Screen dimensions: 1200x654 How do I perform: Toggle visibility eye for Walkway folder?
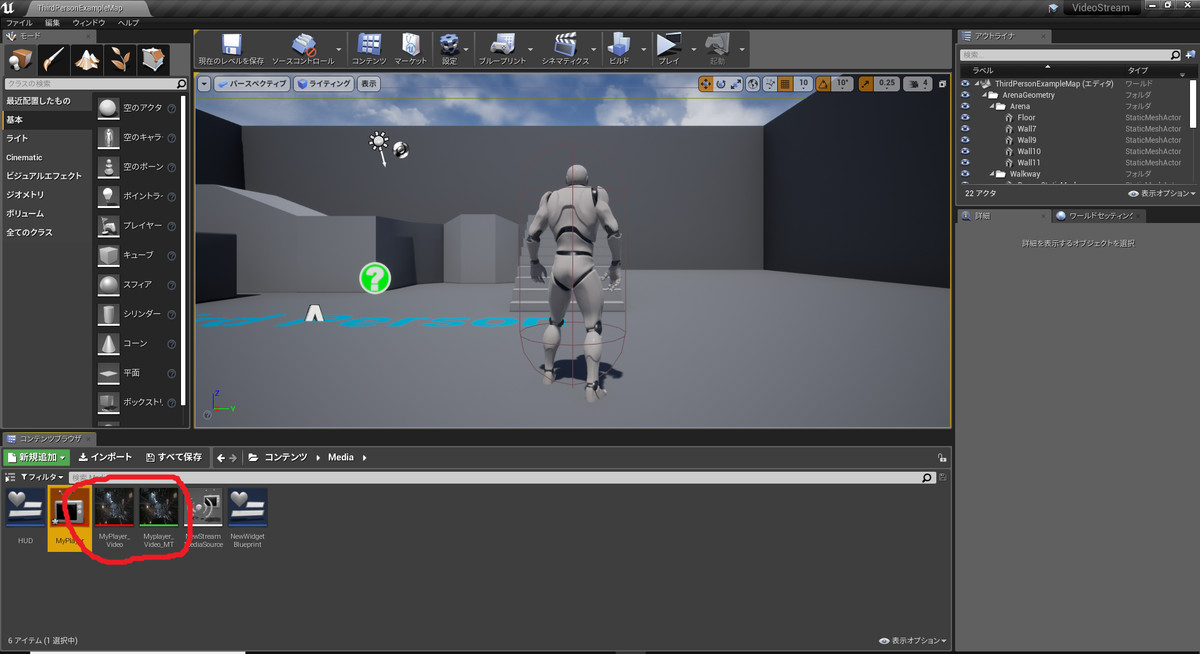[x=965, y=174]
